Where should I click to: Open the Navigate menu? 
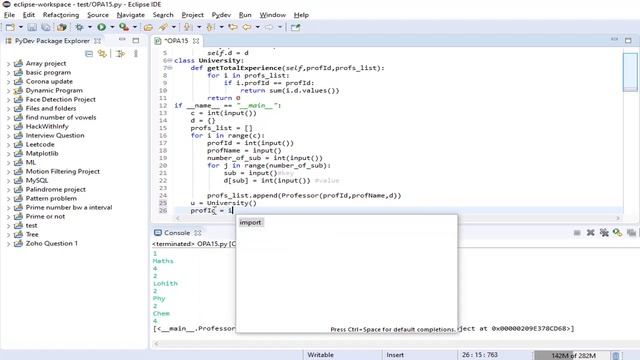pos(131,15)
